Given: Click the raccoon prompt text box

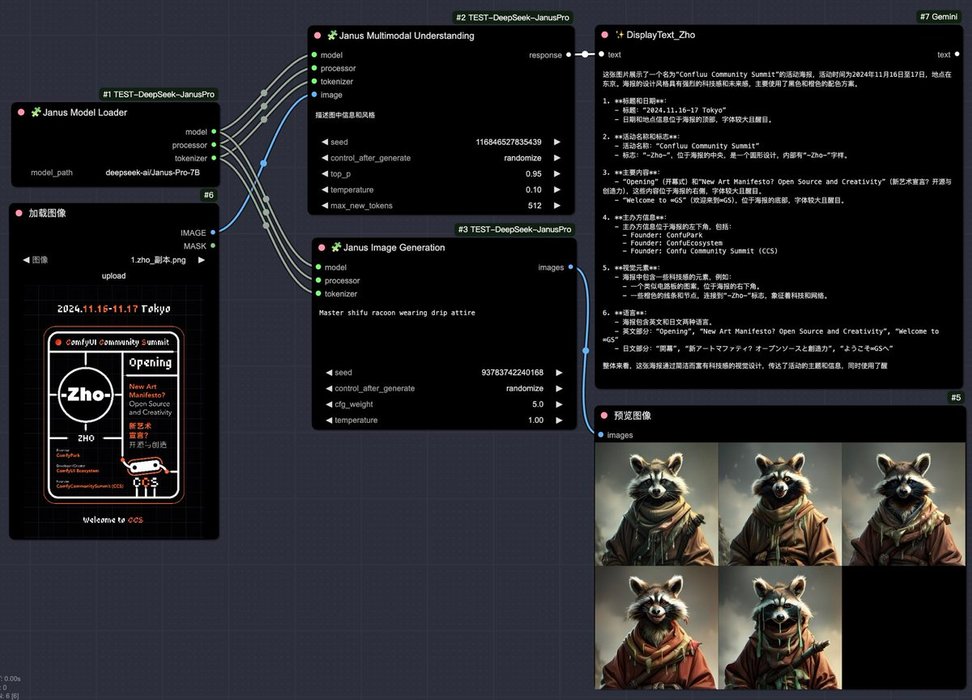Looking at the screenshot, I should click(442, 330).
